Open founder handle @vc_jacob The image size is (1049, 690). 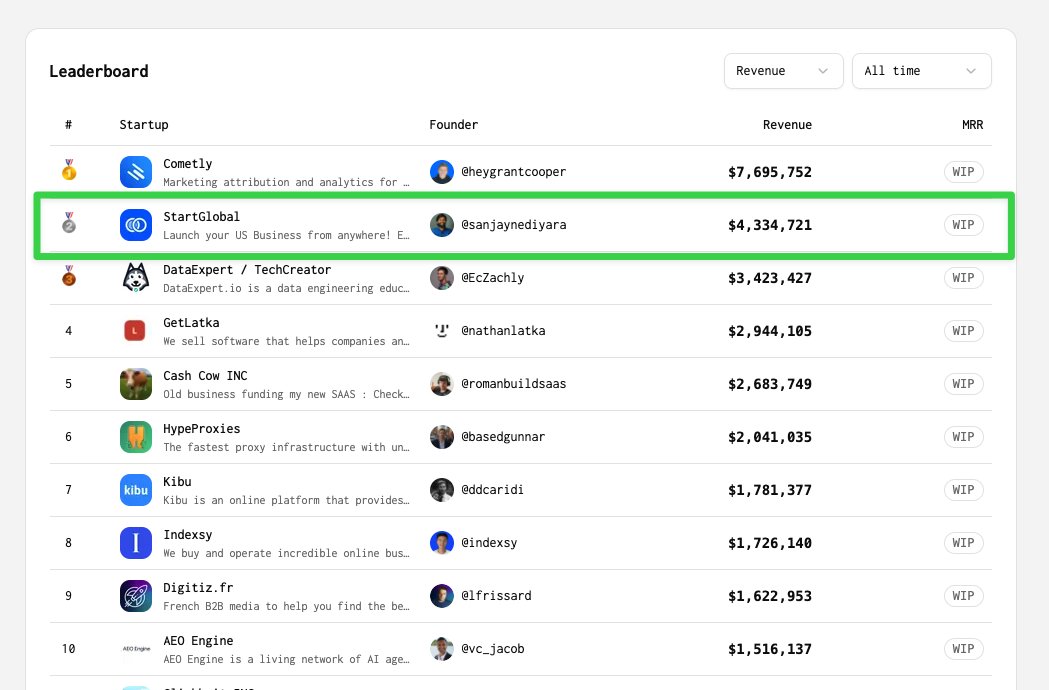click(492, 649)
